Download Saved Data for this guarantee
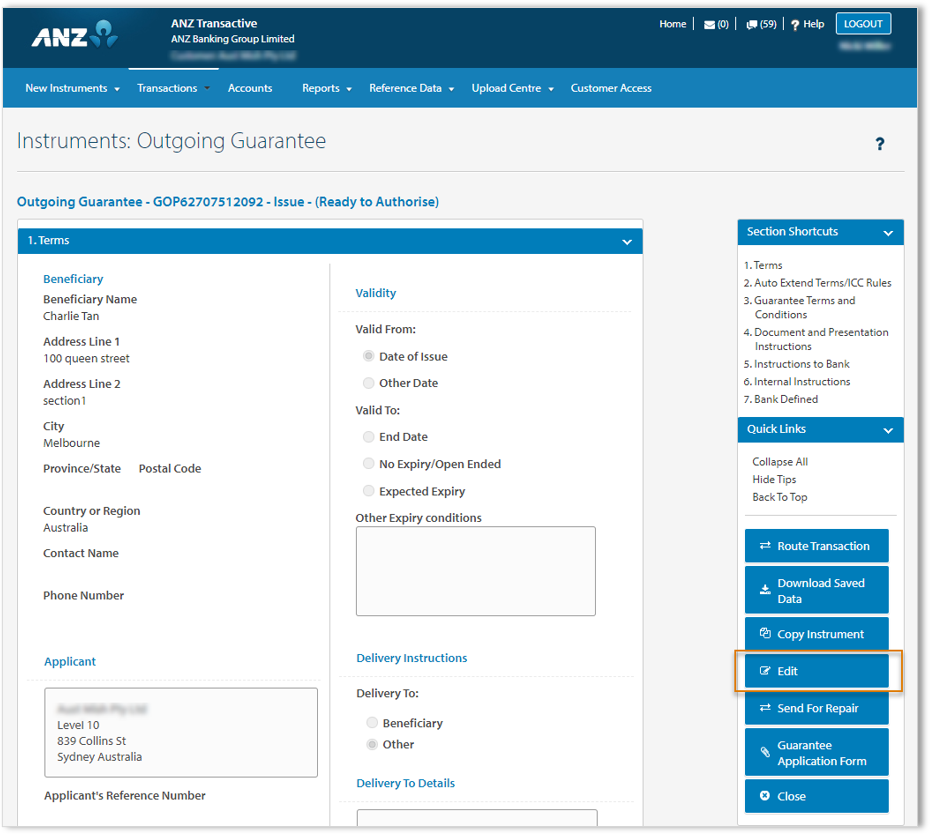The image size is (930, 834). tap(816, 591)
